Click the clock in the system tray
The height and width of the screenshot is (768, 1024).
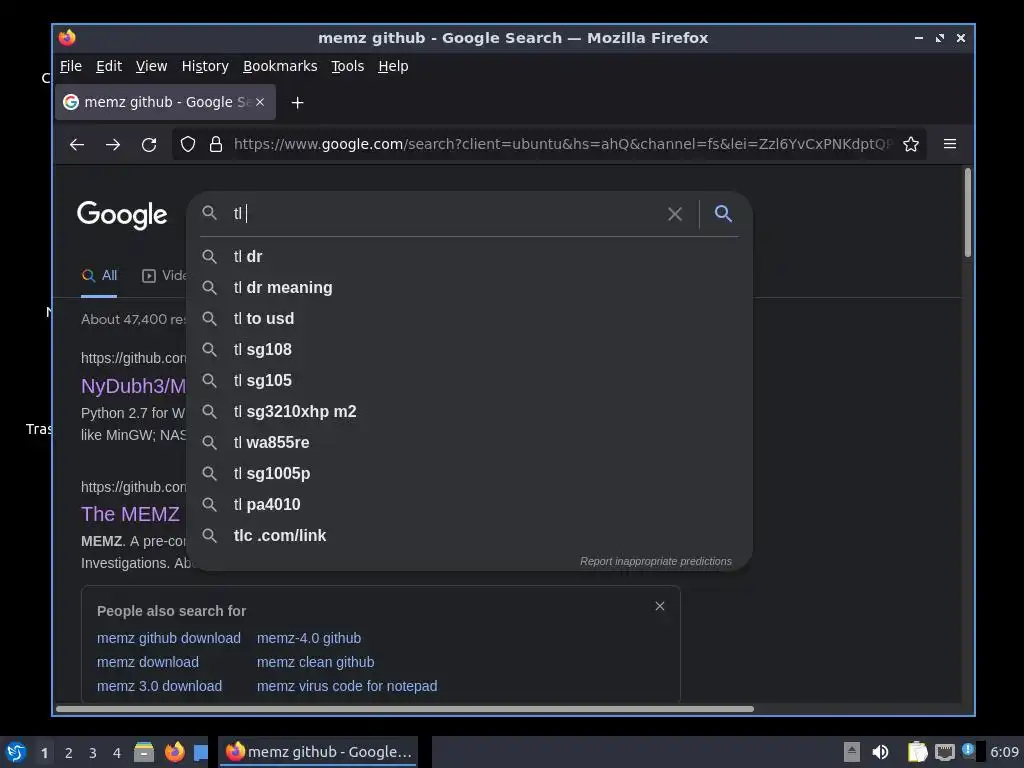[x=1004, y=752]
